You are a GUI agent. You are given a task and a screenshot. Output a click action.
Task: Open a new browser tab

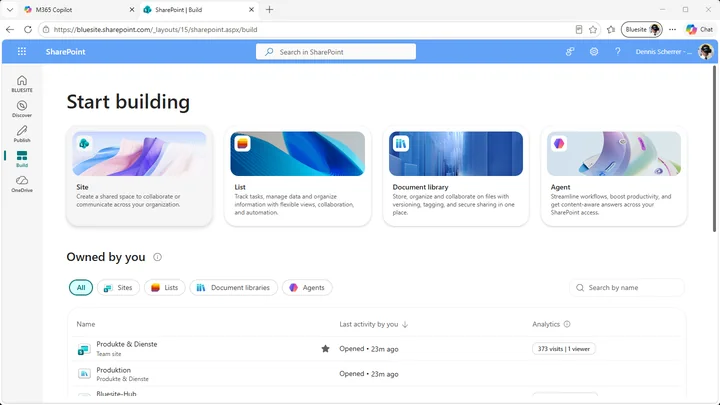point(270,10)
